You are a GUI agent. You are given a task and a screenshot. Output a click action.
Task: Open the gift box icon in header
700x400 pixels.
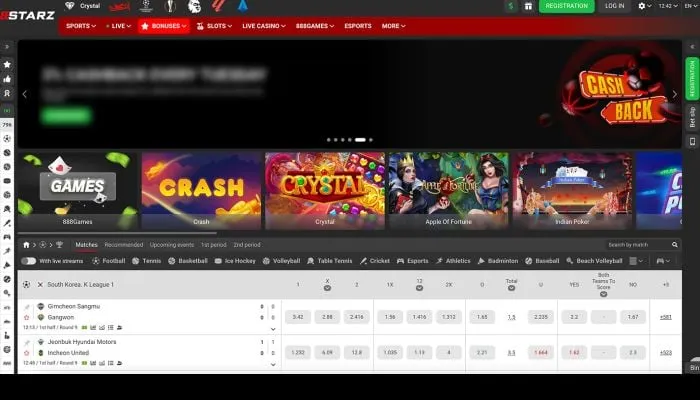pyautogui.click(x=528, y=6)
